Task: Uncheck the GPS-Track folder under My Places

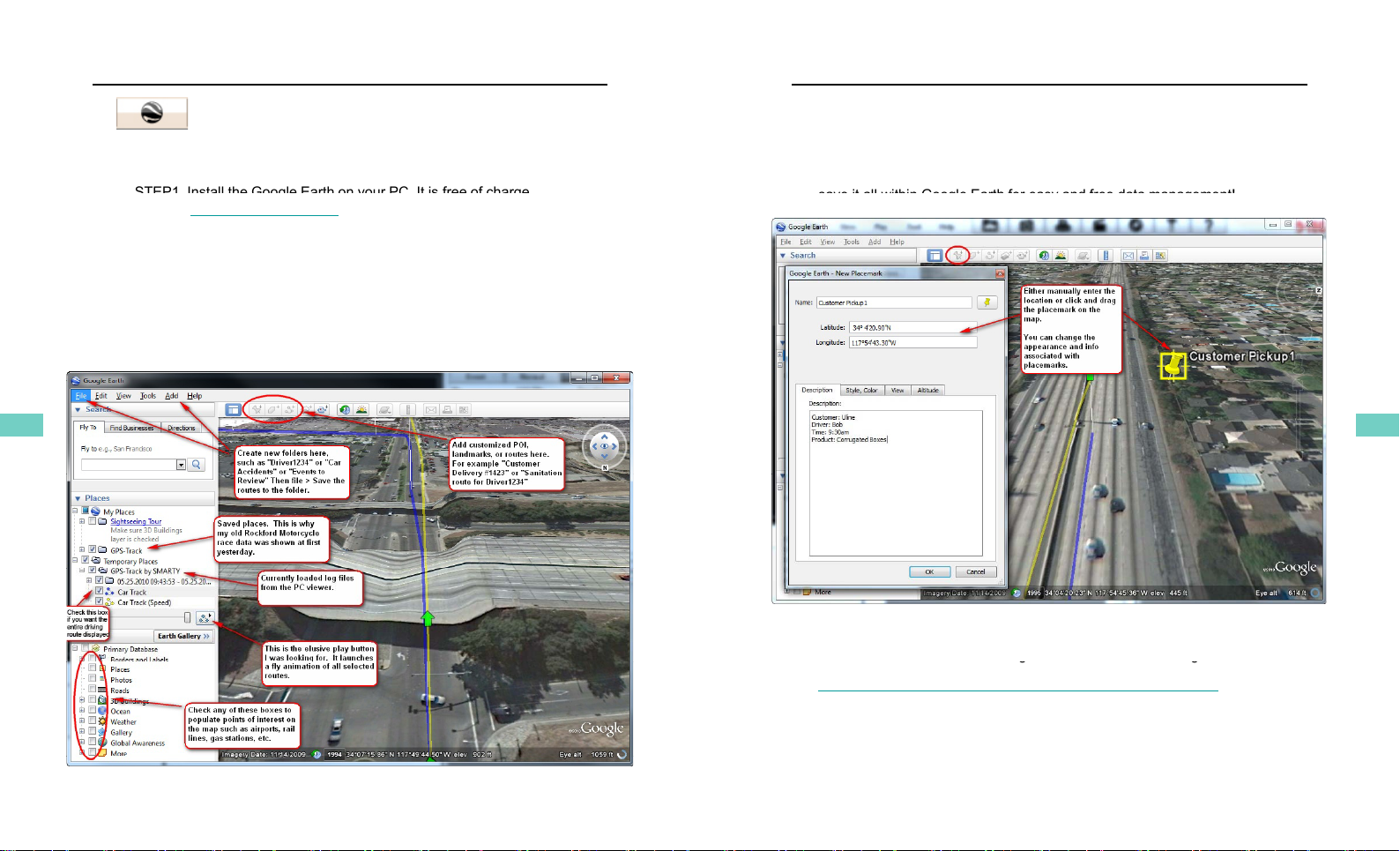Action: point(93,549)
